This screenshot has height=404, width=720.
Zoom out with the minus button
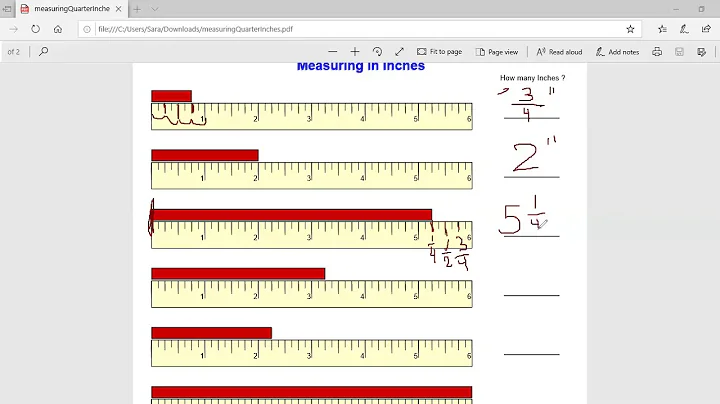333,51
